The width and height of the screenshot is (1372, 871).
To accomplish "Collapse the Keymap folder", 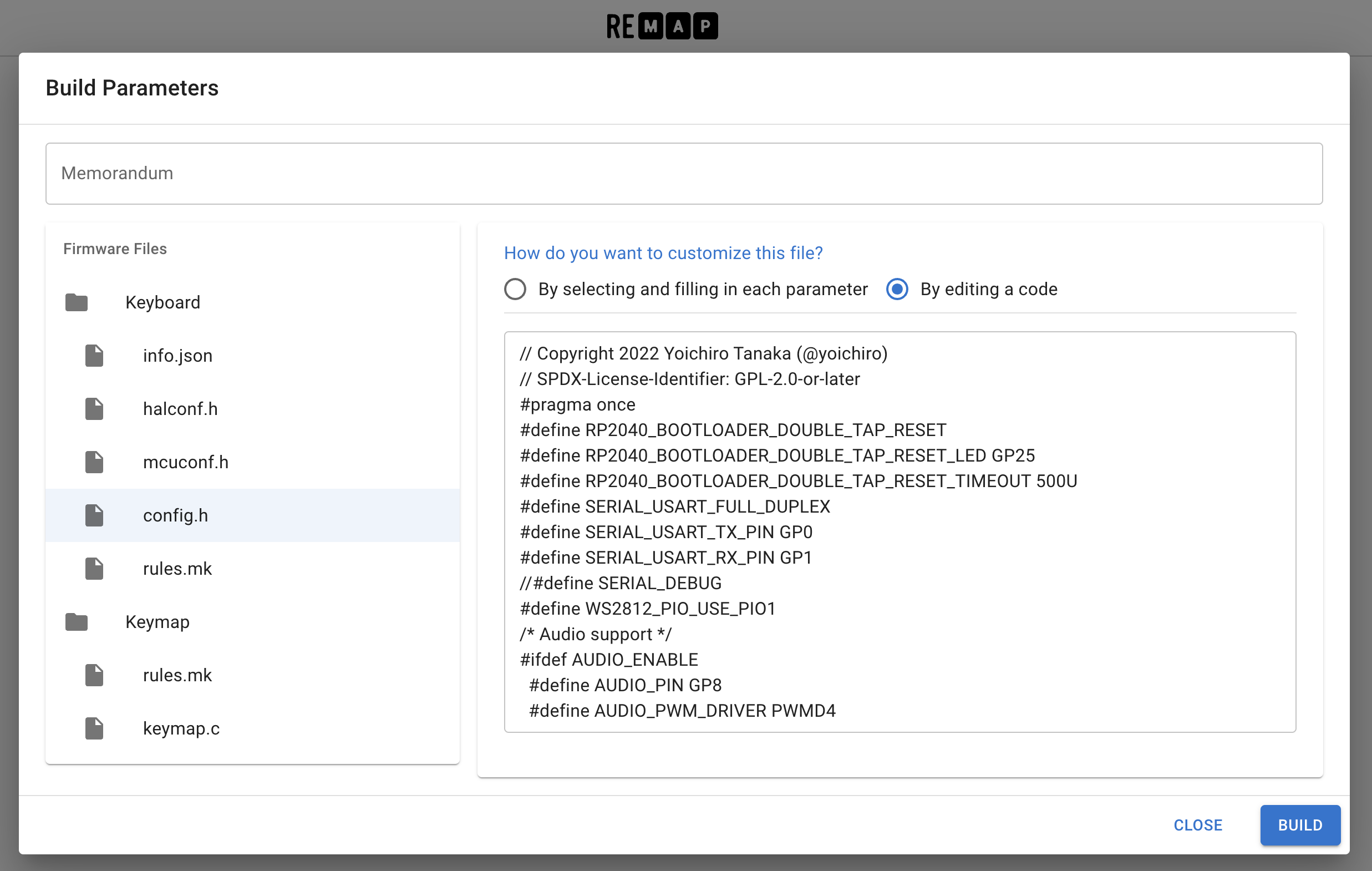I will click(252, 622).
